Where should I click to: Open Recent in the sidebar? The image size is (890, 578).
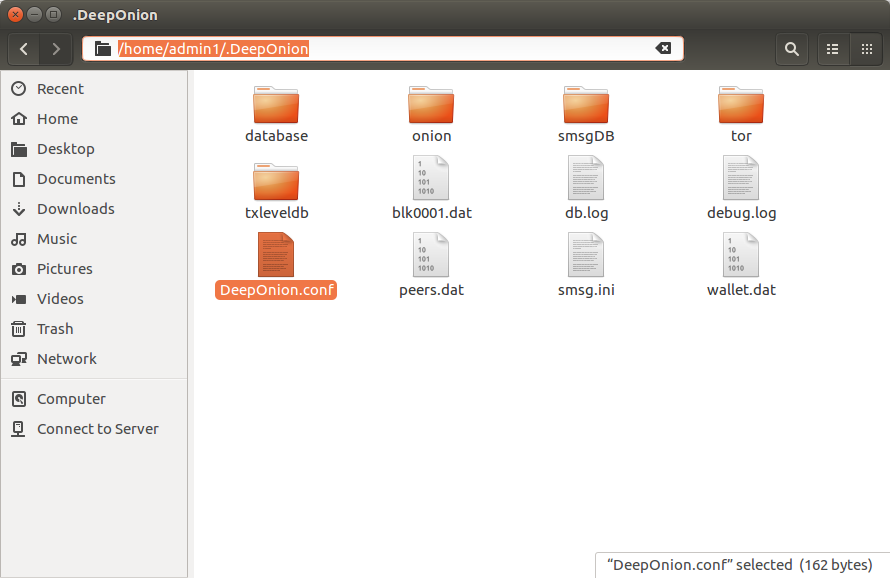tap(94, 89)
